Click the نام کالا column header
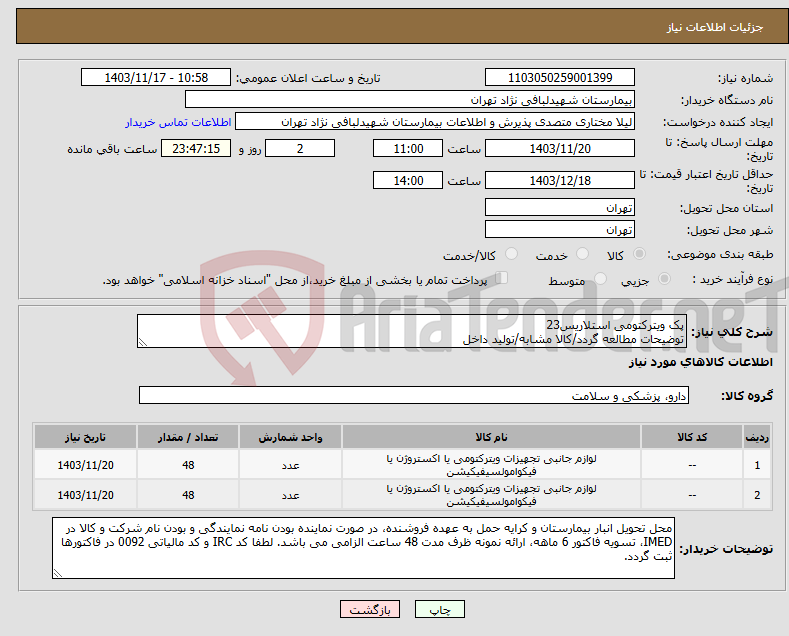This screenshot has width=789, height=636. pos(491,437)
